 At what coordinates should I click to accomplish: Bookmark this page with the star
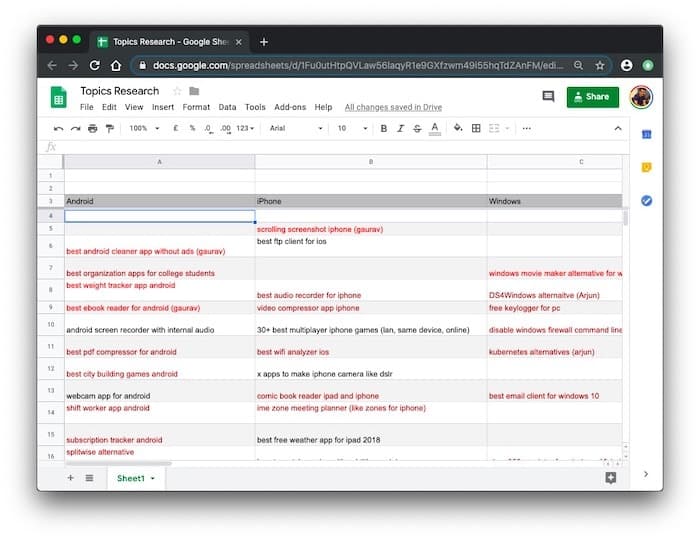pos(600,66)
